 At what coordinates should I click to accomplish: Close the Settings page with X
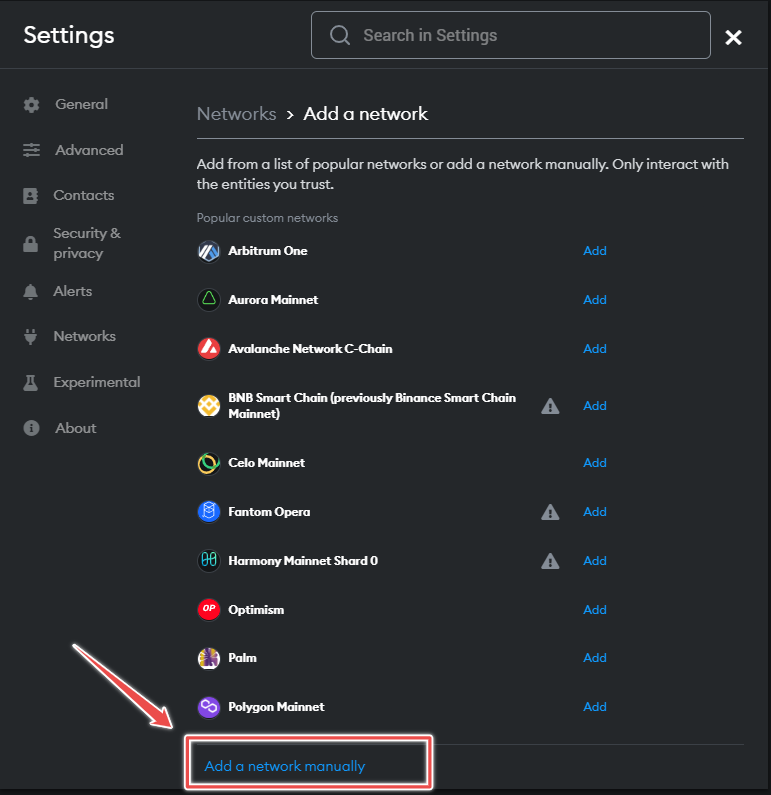pyautogui.click(x=733, y=37)
